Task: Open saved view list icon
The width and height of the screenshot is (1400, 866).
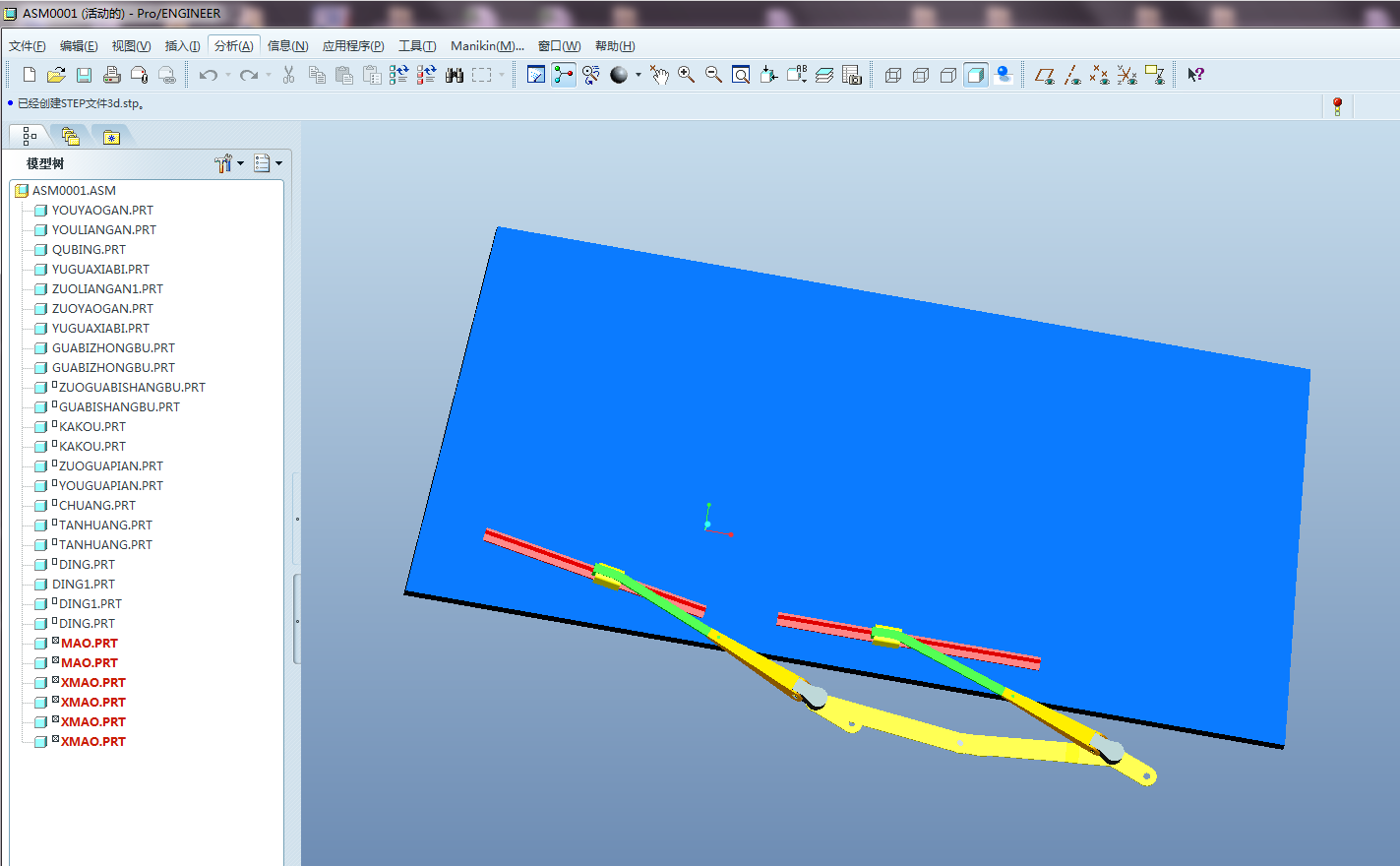Action: click(x=797, y=75)
